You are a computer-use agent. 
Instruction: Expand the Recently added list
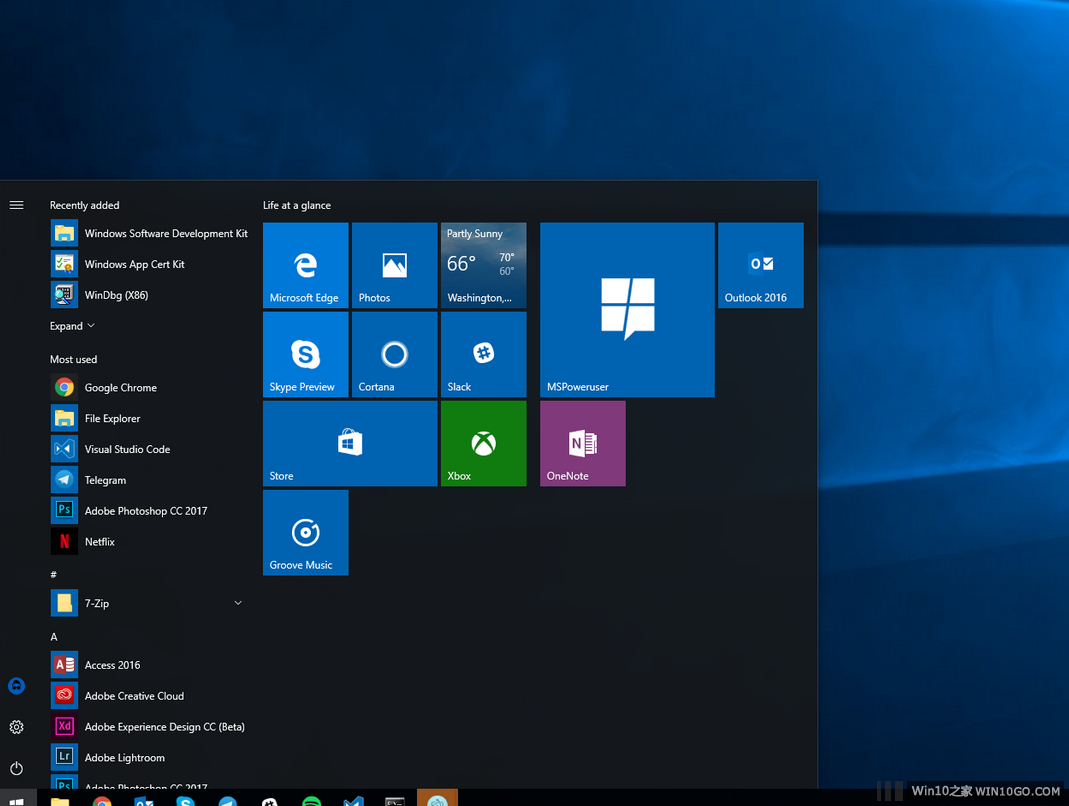click(x=72, y=326)
